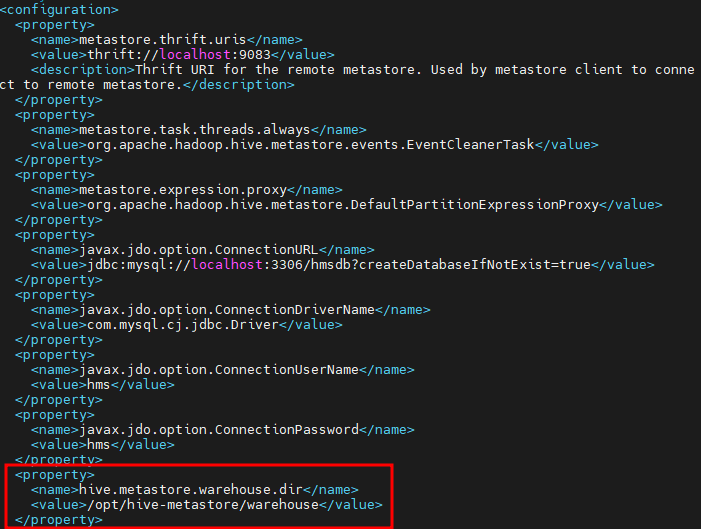Click the com.mysql.cj.jdbc.Driver value

coord(183,325)
